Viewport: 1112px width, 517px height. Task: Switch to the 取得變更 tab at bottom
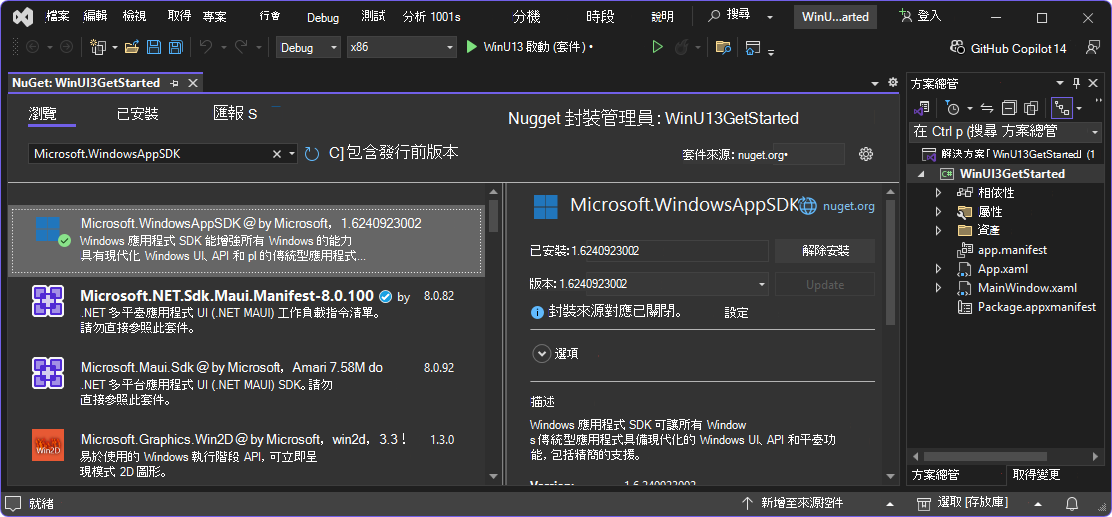(1036, 474)
